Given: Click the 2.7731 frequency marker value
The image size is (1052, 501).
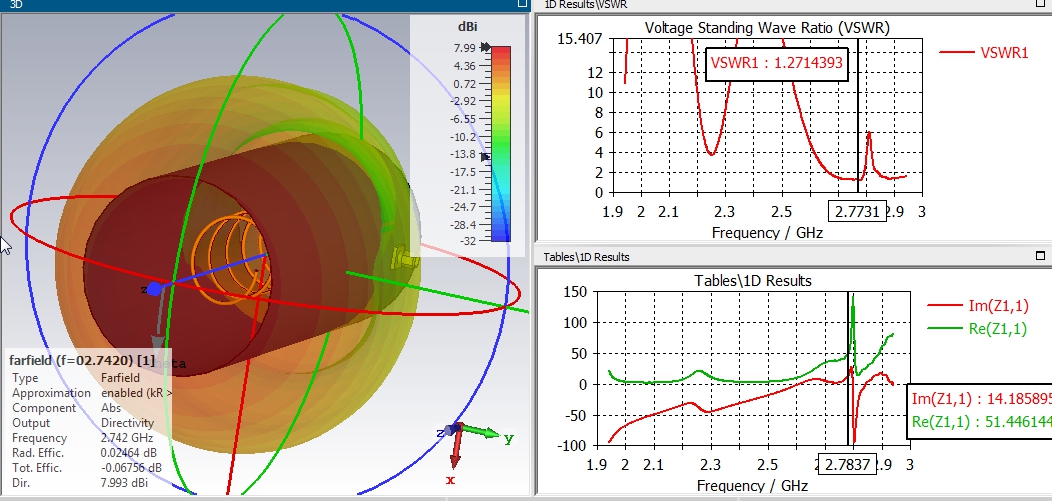Looking at the screenshot, I should click(x=857, y=212).
